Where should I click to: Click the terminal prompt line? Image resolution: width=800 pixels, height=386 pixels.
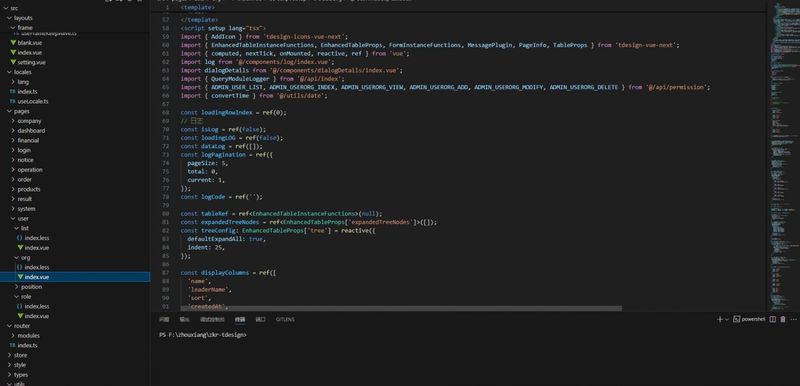pyautogui.click(x=203, y=335)
